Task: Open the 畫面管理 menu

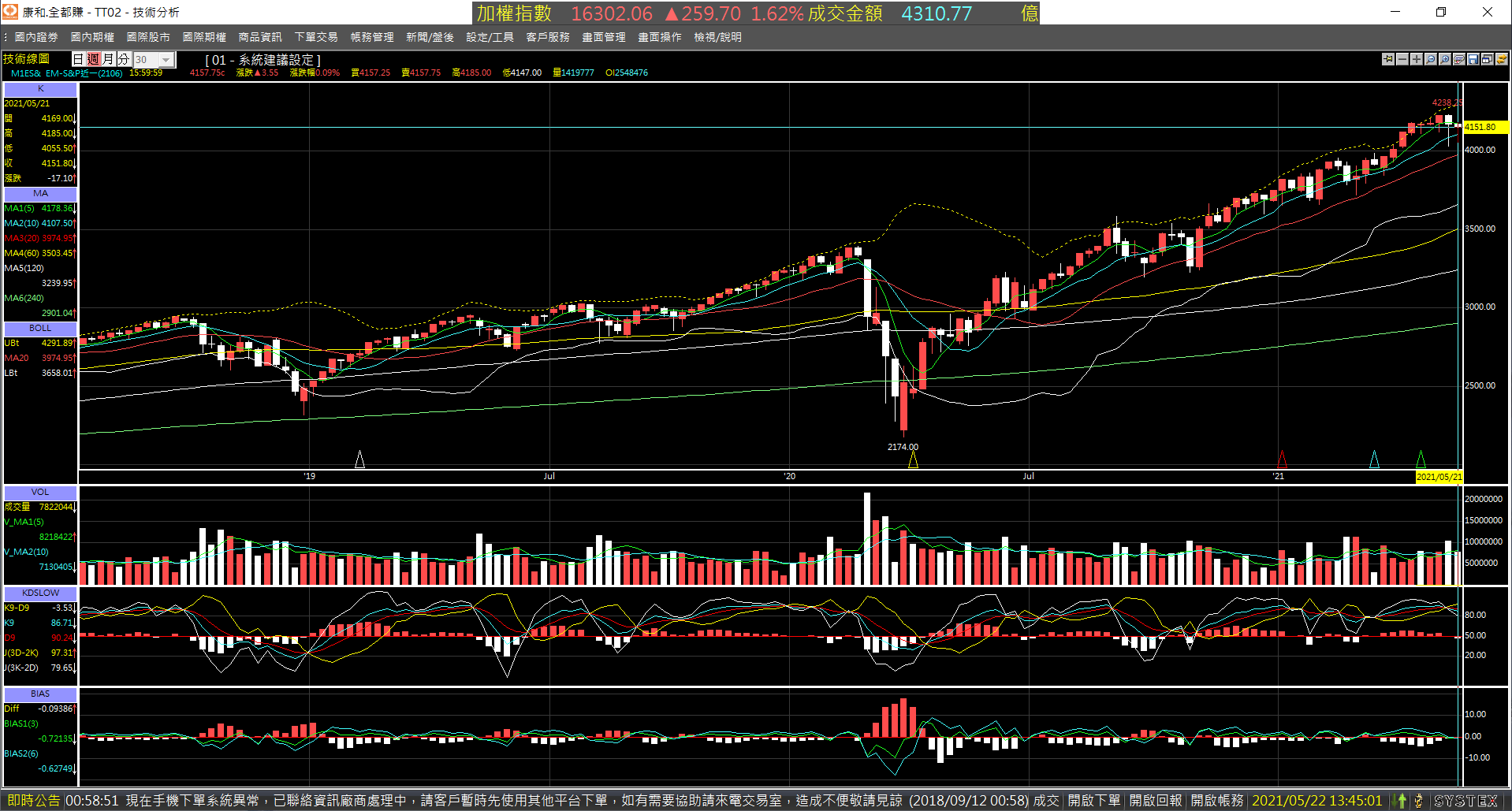Action: point(604,37)
